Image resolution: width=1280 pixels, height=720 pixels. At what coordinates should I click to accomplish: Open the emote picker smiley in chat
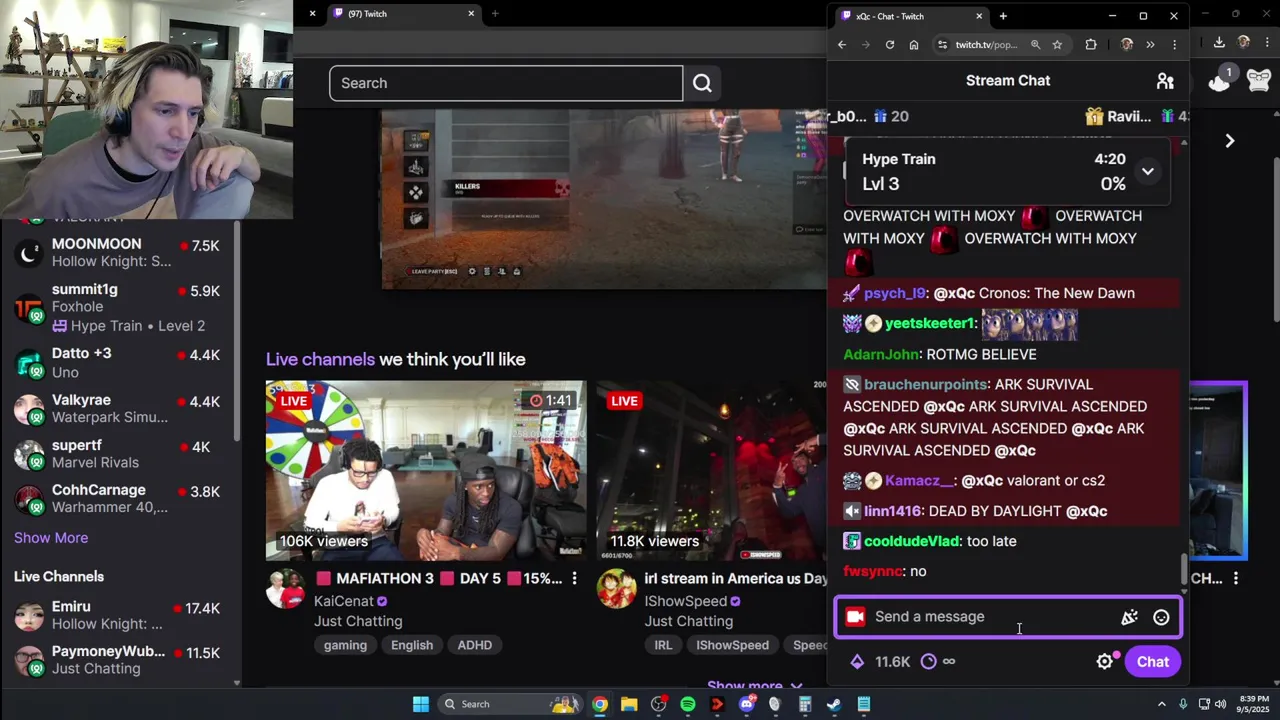pos(1161,617)
